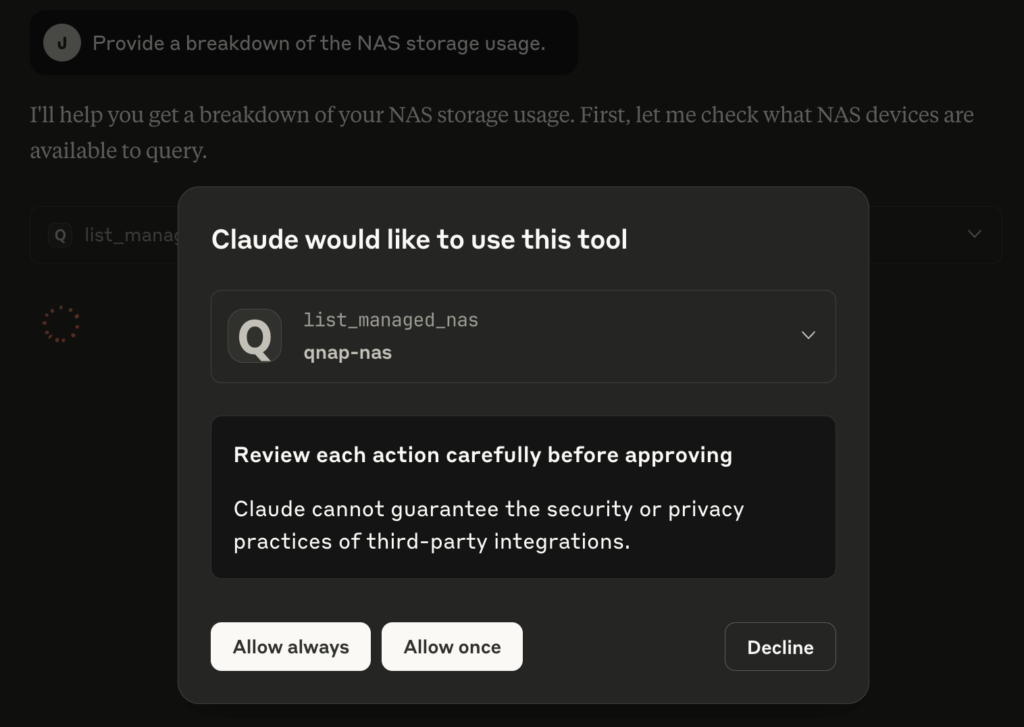Click the qnap-nas server label
Viewport: 1024px width, 727px height.
click(x=347, y=353)
